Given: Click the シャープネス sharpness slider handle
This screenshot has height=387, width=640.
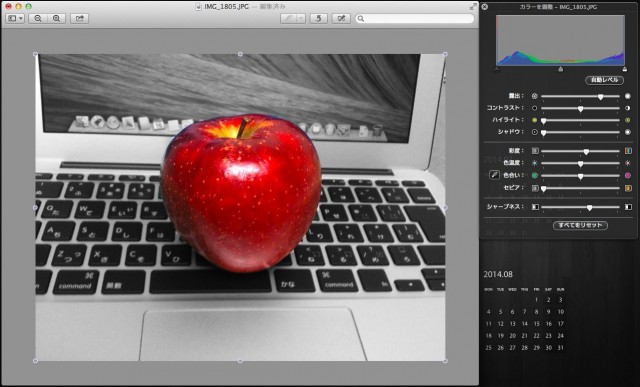Looking at the screenshot, I should (x=589, y=207).
